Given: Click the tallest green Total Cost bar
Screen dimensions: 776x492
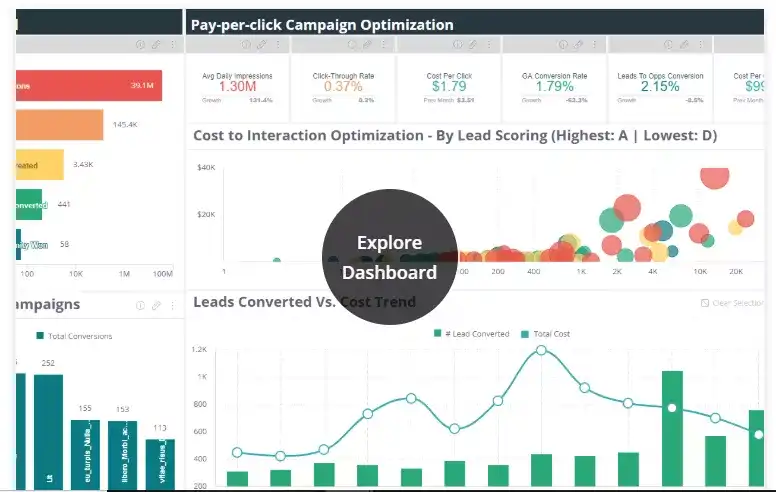Looking at the screenshot, I should pyautogui.click(x=672, y=429).
